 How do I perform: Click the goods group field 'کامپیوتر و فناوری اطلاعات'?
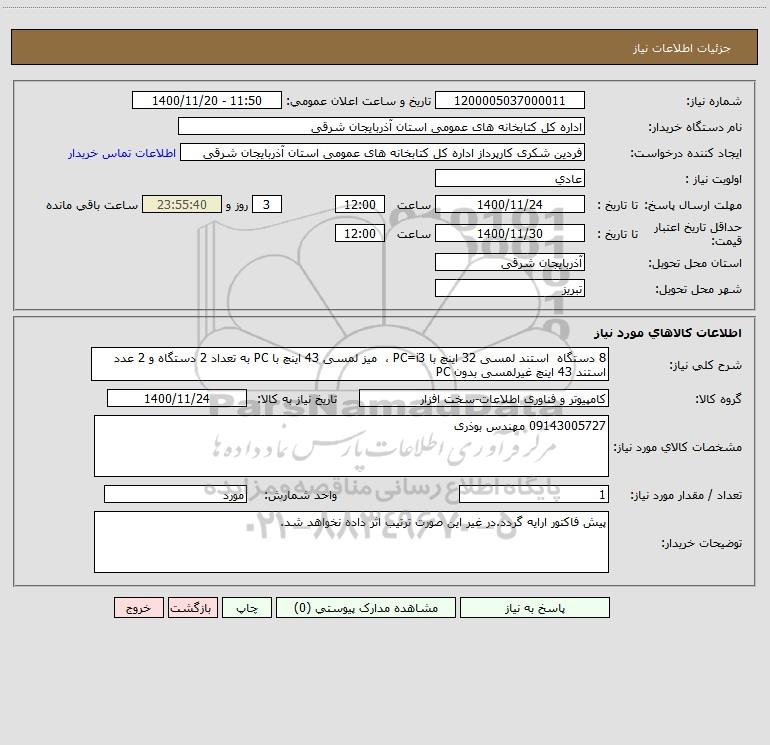click(484, 398)
